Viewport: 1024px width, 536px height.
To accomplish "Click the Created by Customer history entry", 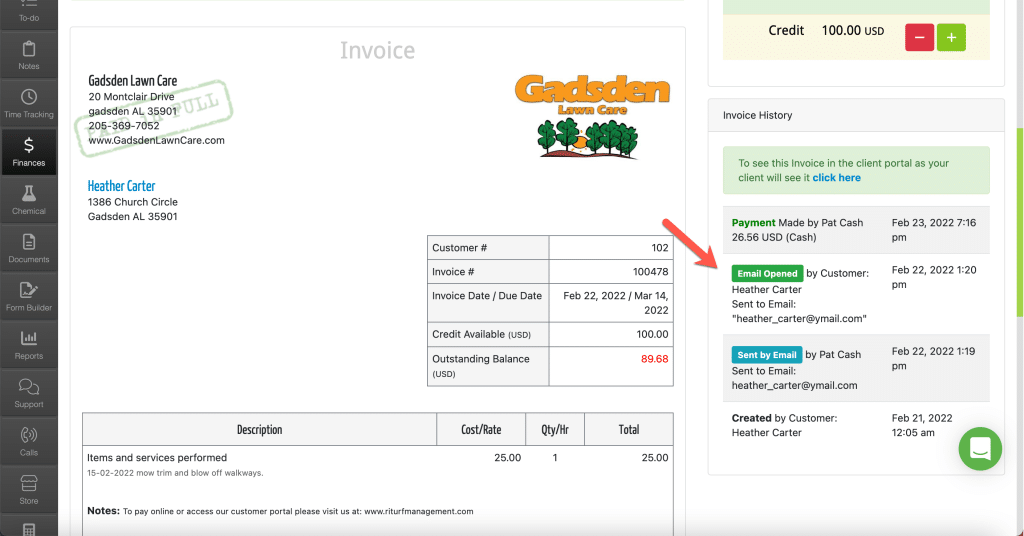I will pos(856,425).
